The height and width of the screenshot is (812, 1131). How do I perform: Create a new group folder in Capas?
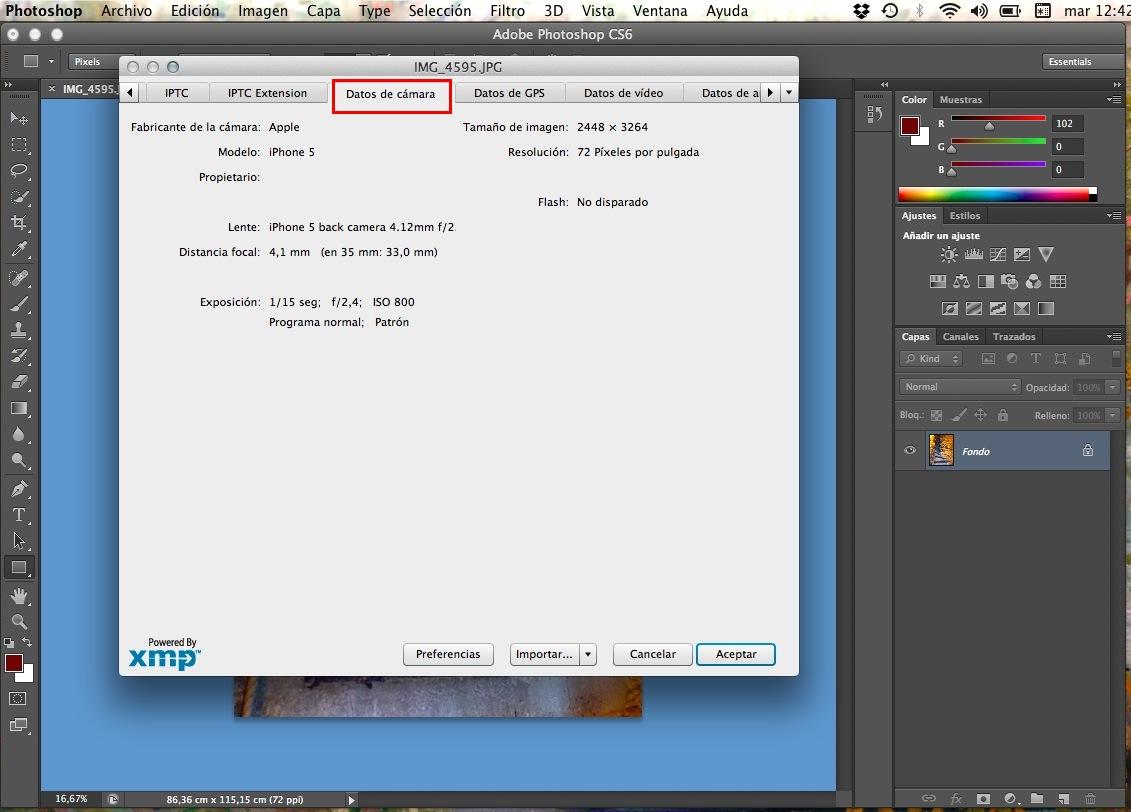[1036, 798]
